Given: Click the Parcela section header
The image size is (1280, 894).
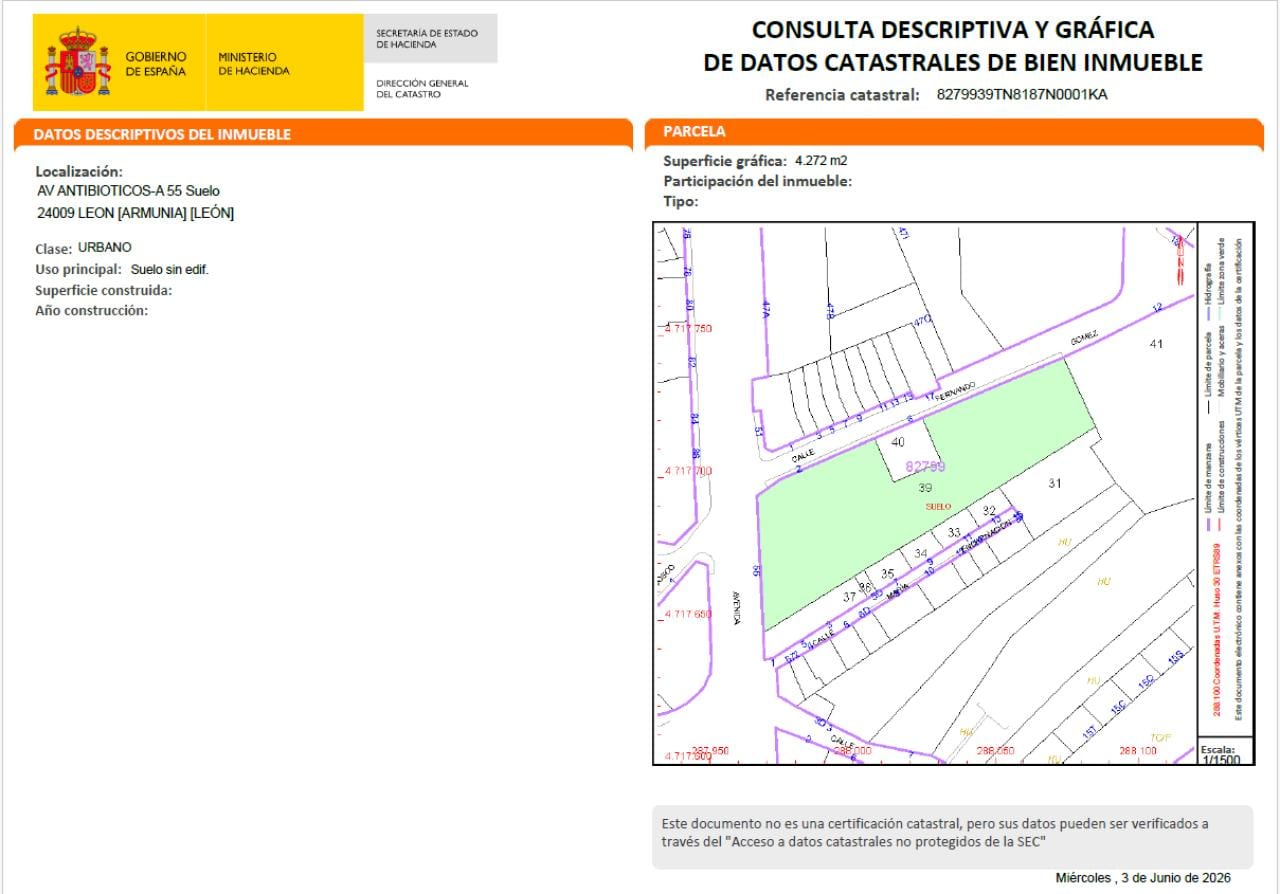Looking at the screenshot, I should 695,131.
